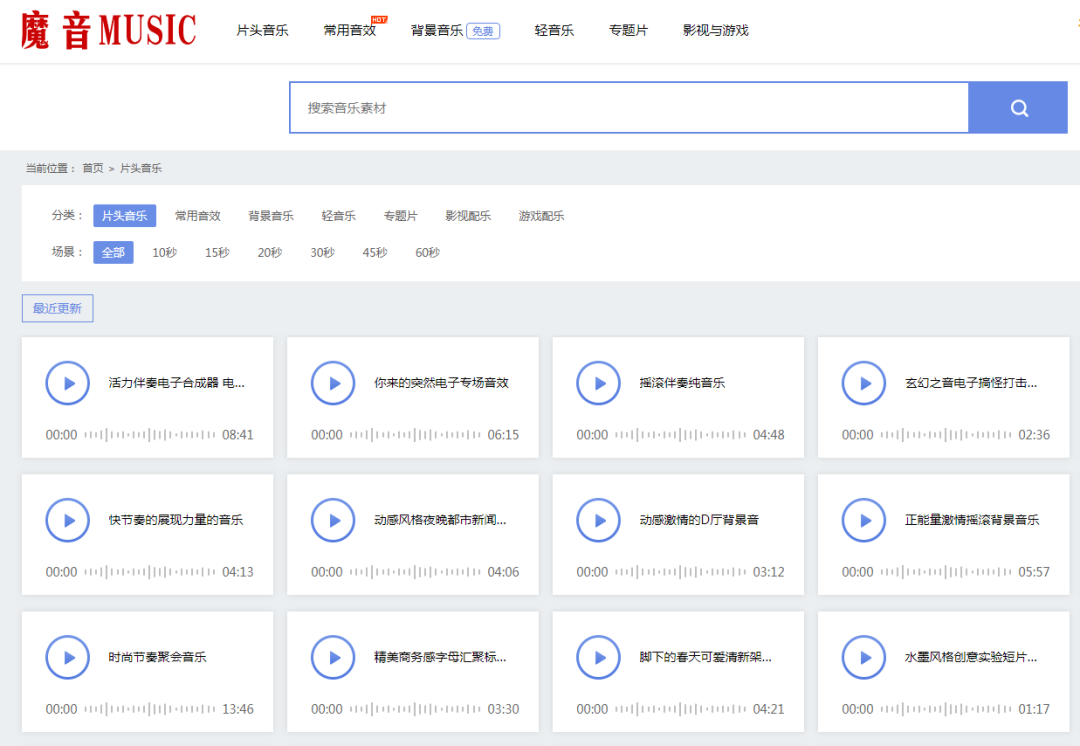Image resolution: width=1080 pixels, height=746 pixels.
Task: Open the title 正能量激情摇滚背景音乐
Action: [972, 519]
